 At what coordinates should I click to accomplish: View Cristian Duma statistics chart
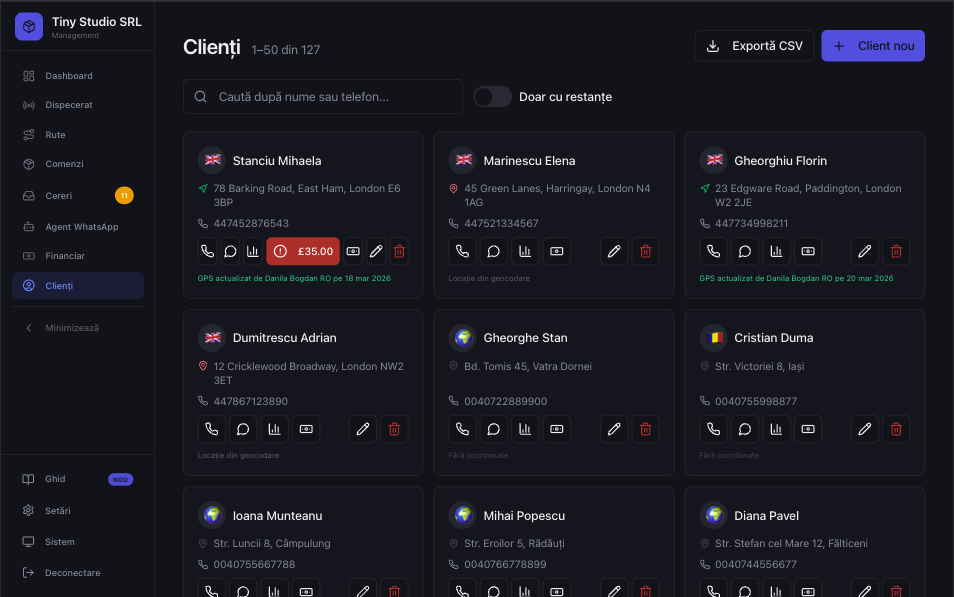[x=776, y=429]
